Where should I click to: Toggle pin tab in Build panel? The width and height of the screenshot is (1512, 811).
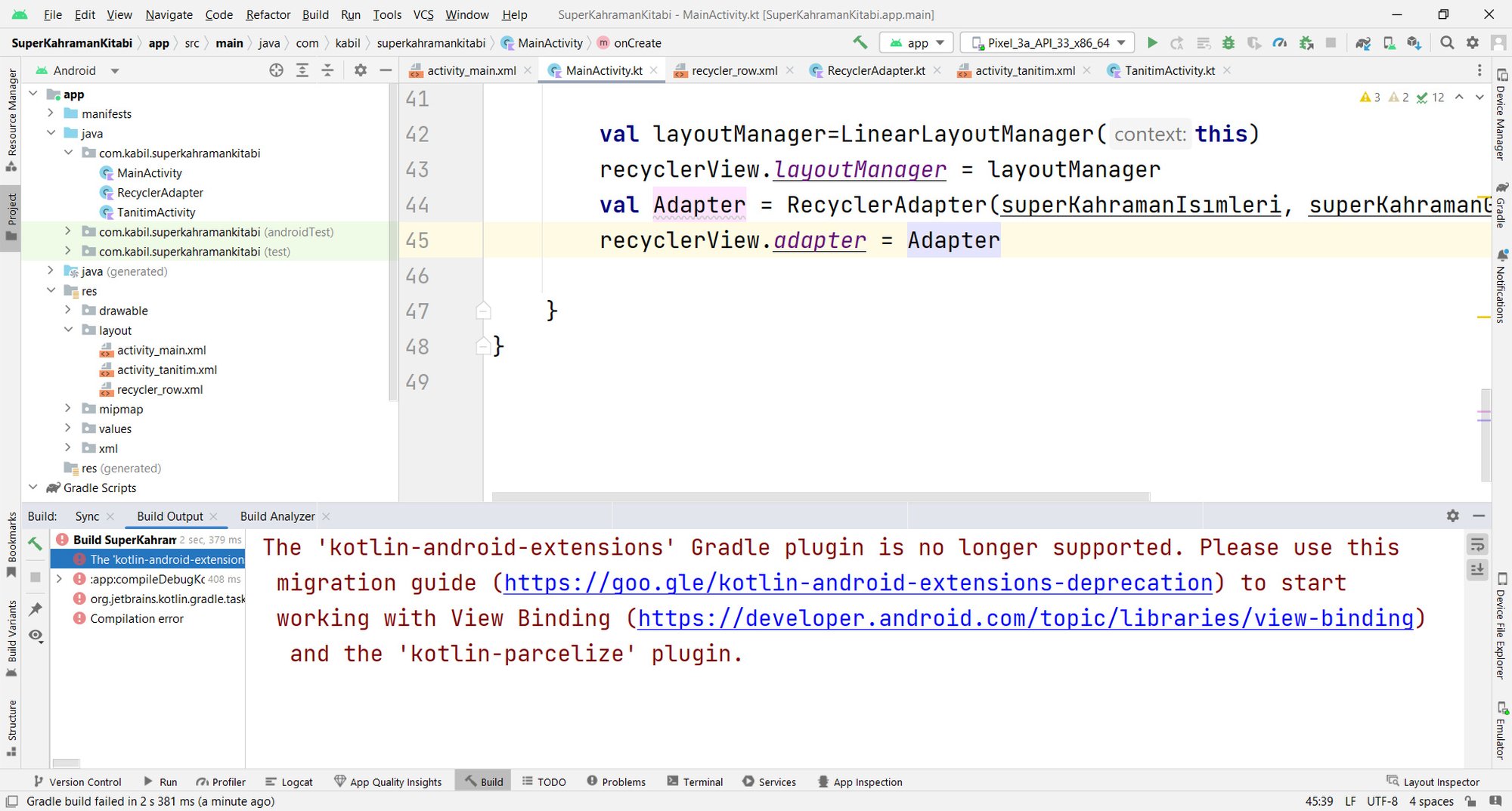(36, 608)
